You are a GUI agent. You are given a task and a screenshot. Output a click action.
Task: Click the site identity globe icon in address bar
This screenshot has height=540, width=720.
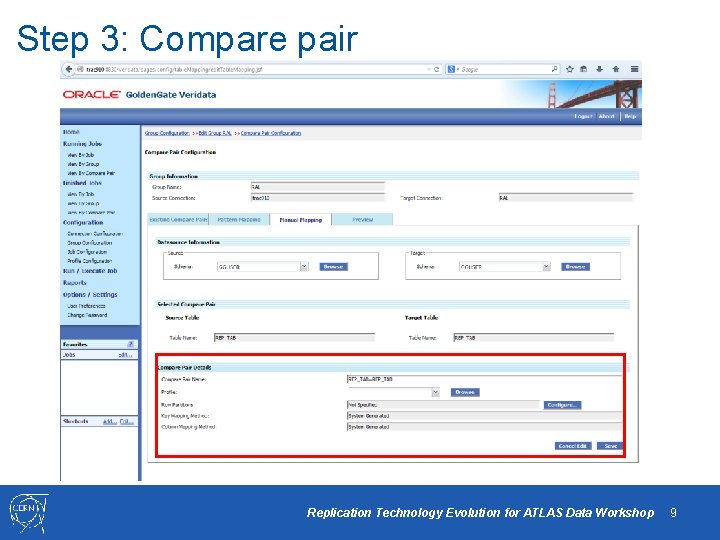pos(80,69)
